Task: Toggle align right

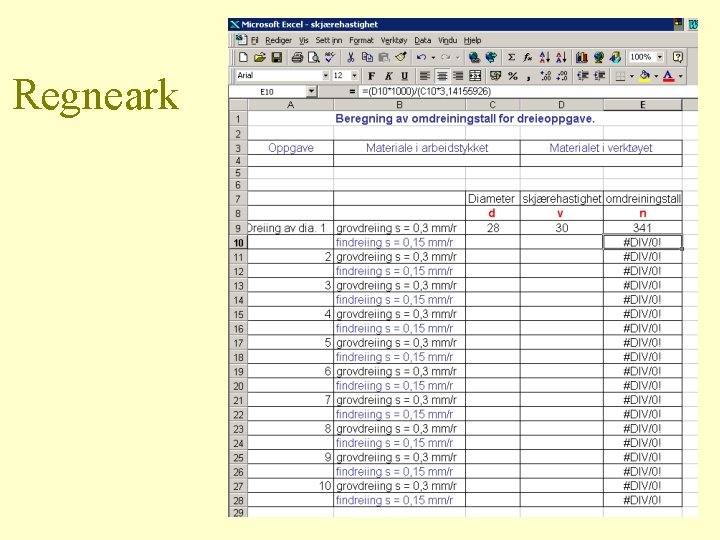Action: pyautogui.click(x=458, y=76)
